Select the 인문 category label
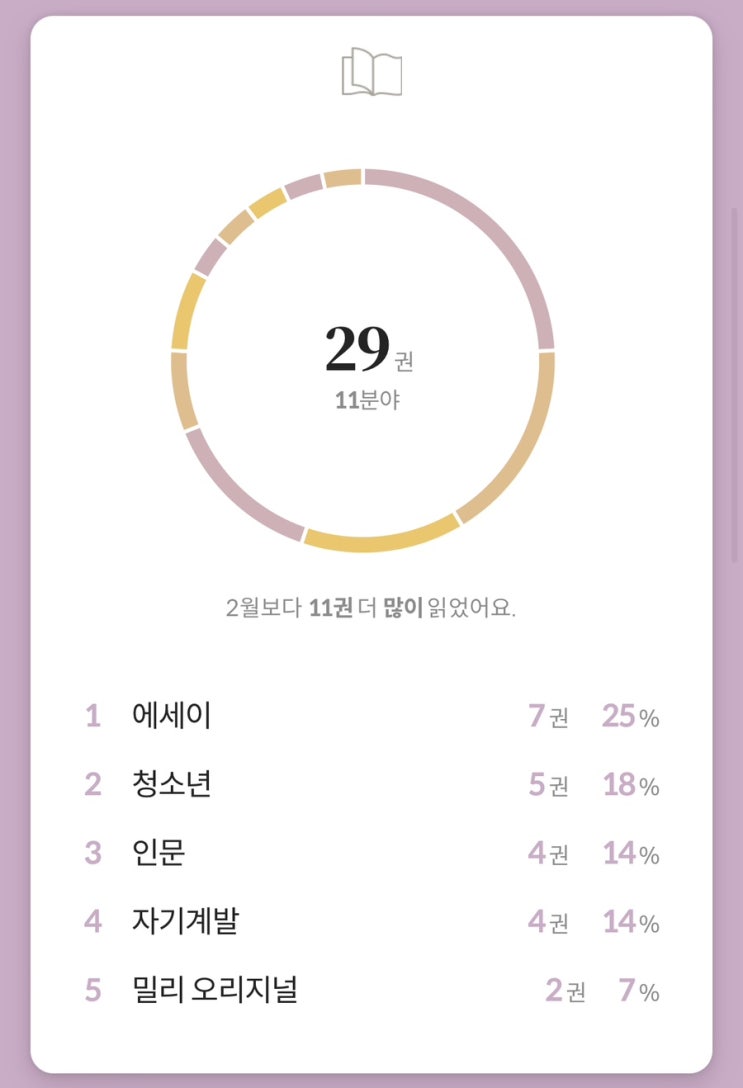Screen dimensions: 743x1088 [158, 853]
